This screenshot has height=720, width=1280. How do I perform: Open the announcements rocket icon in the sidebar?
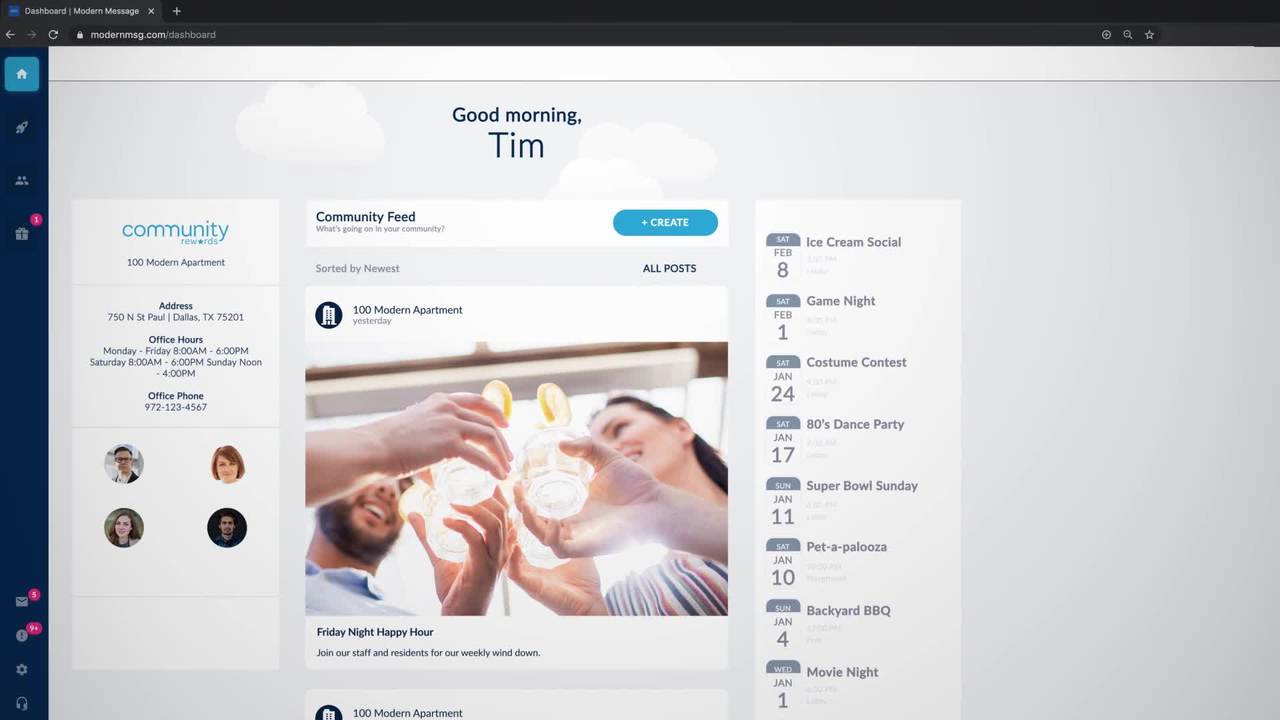pos(21,127)
